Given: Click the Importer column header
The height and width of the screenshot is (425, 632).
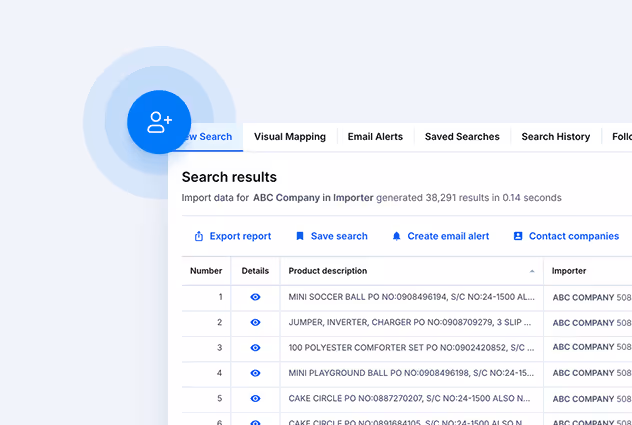Looking at the screenshot, I should (x=569, y=271).
